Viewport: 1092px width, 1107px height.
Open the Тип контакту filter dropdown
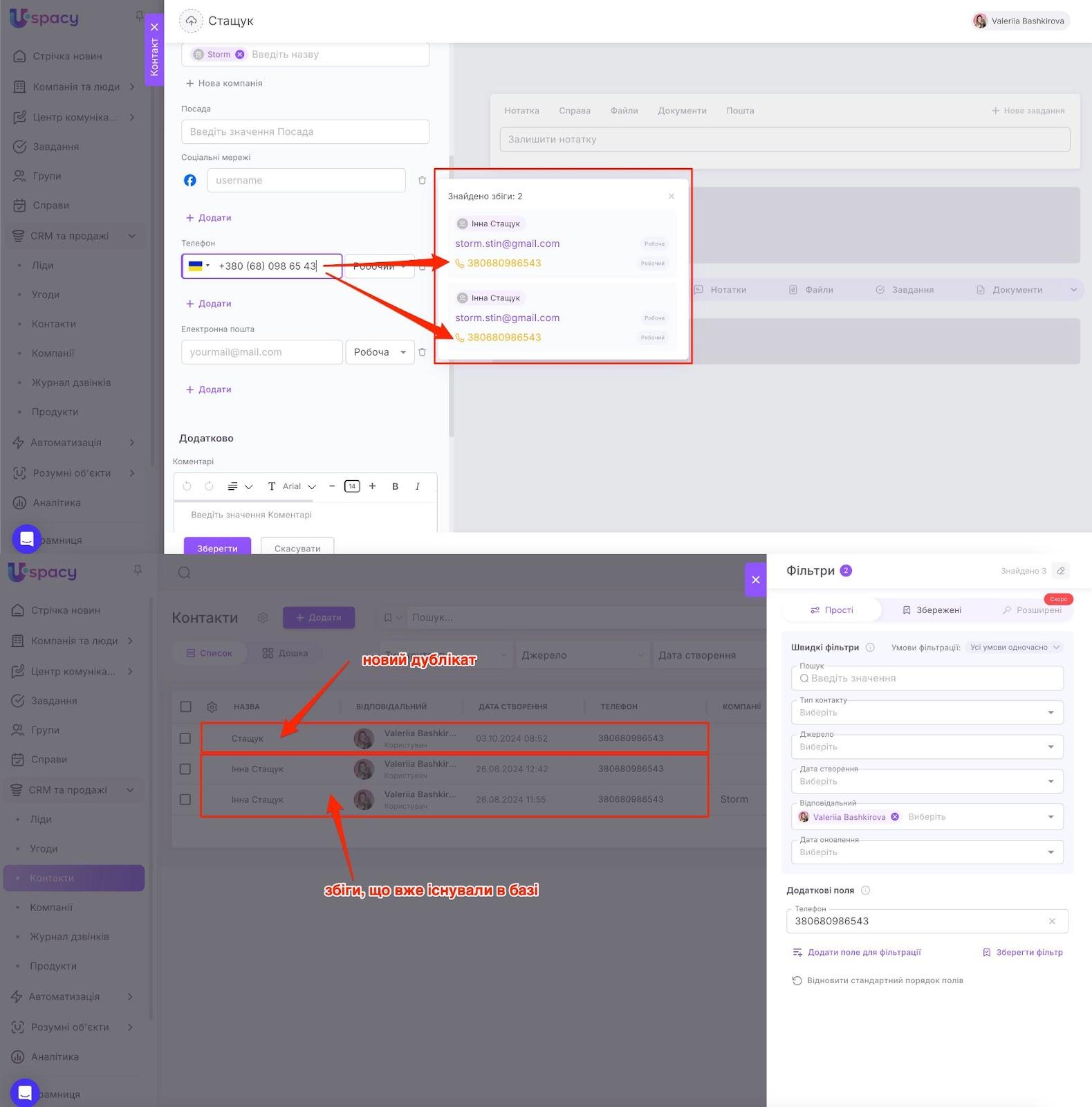[x=927, y=713]
